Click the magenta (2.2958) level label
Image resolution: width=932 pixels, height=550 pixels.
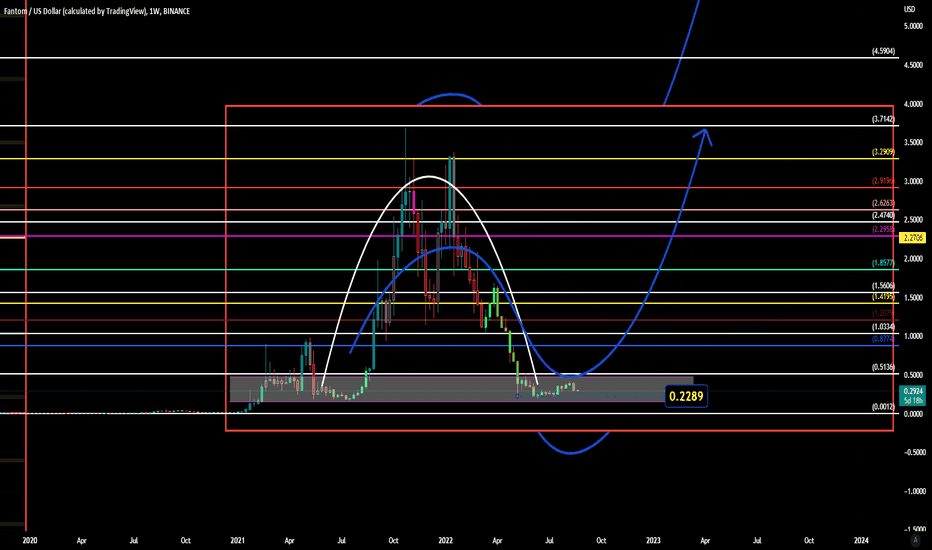point(883,230)
